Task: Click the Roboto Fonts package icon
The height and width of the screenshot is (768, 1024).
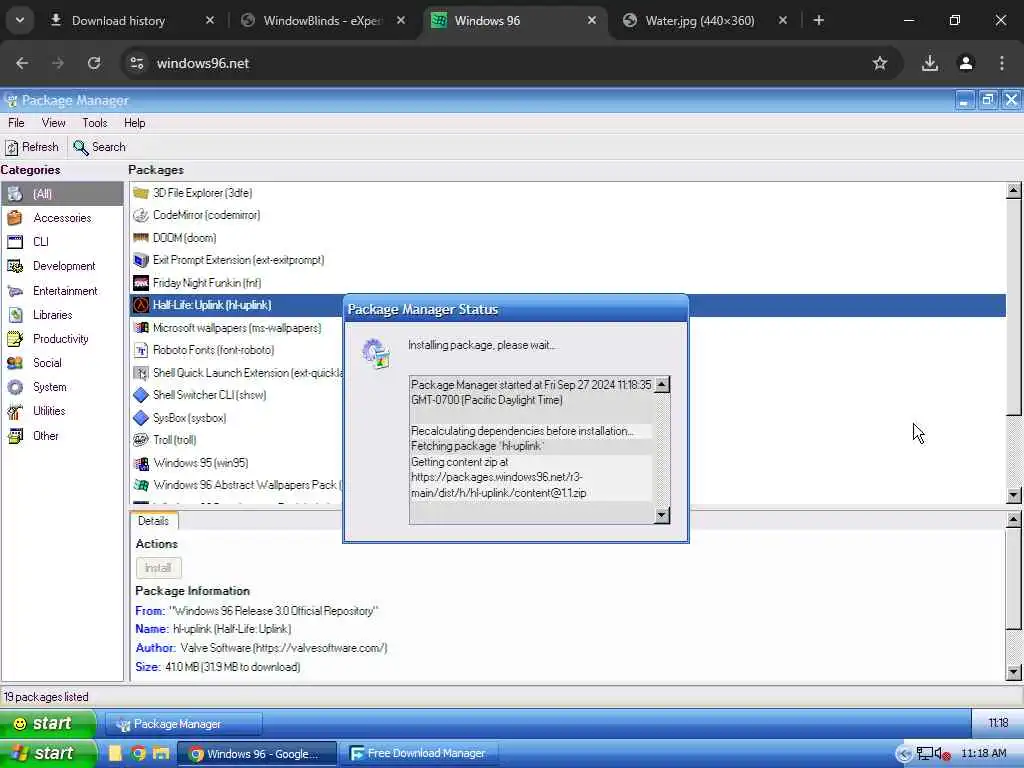Action: click(x=140, y=350)
